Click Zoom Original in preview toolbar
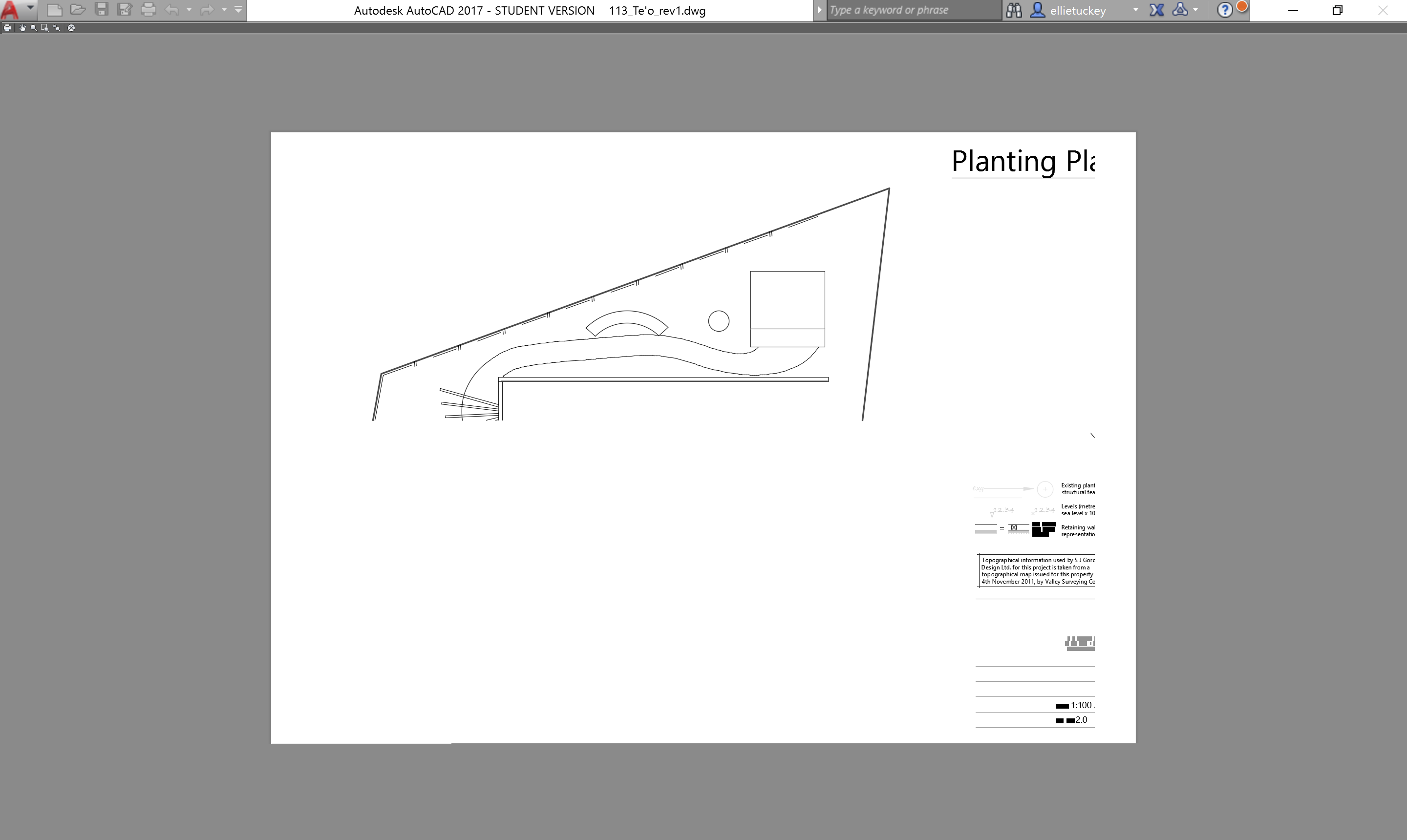The image size is (1407, 840). [57, 28]
